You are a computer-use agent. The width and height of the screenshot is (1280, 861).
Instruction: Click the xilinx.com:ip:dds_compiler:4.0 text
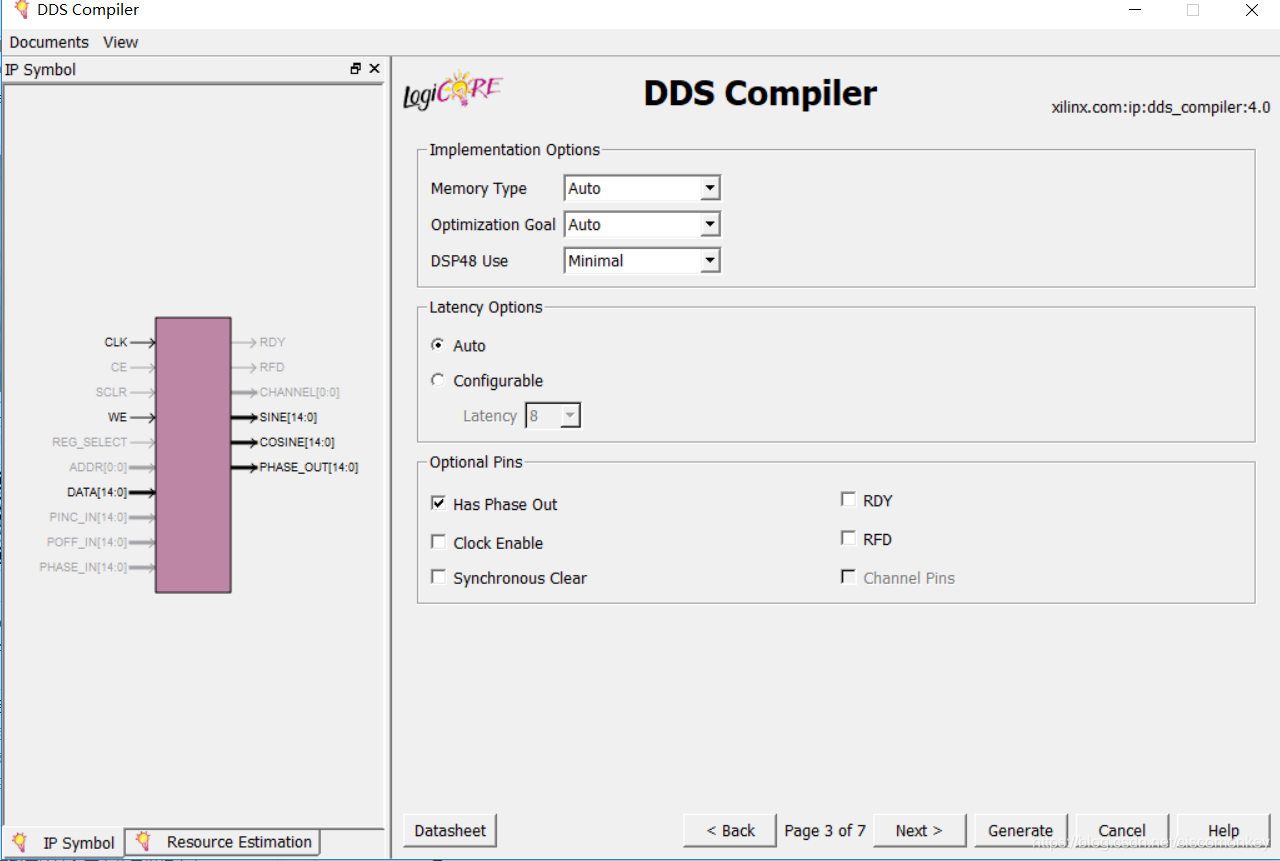coord(1161,107)
